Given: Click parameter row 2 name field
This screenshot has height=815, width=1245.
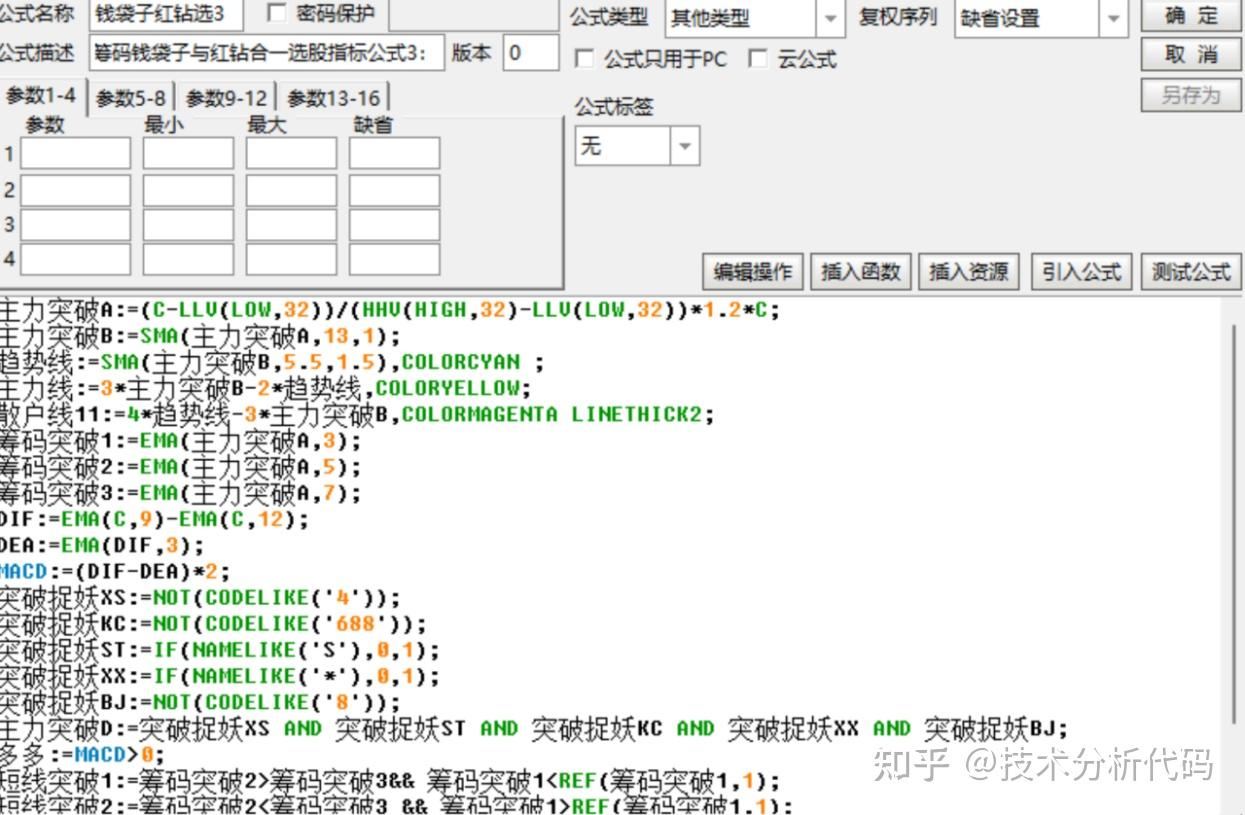Looking at the screenshot, I should point(76,189).
